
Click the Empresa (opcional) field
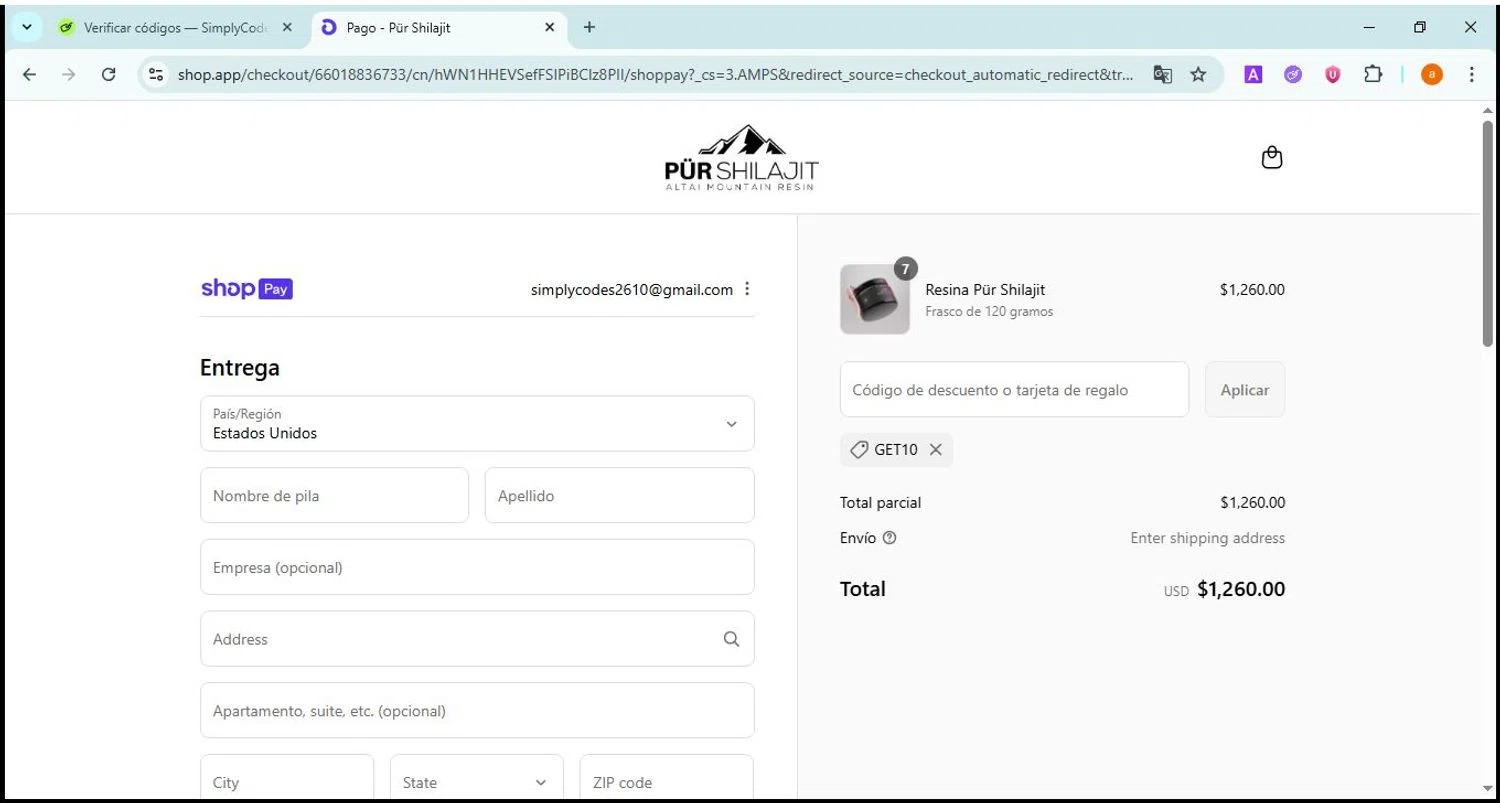pos(477,567)
